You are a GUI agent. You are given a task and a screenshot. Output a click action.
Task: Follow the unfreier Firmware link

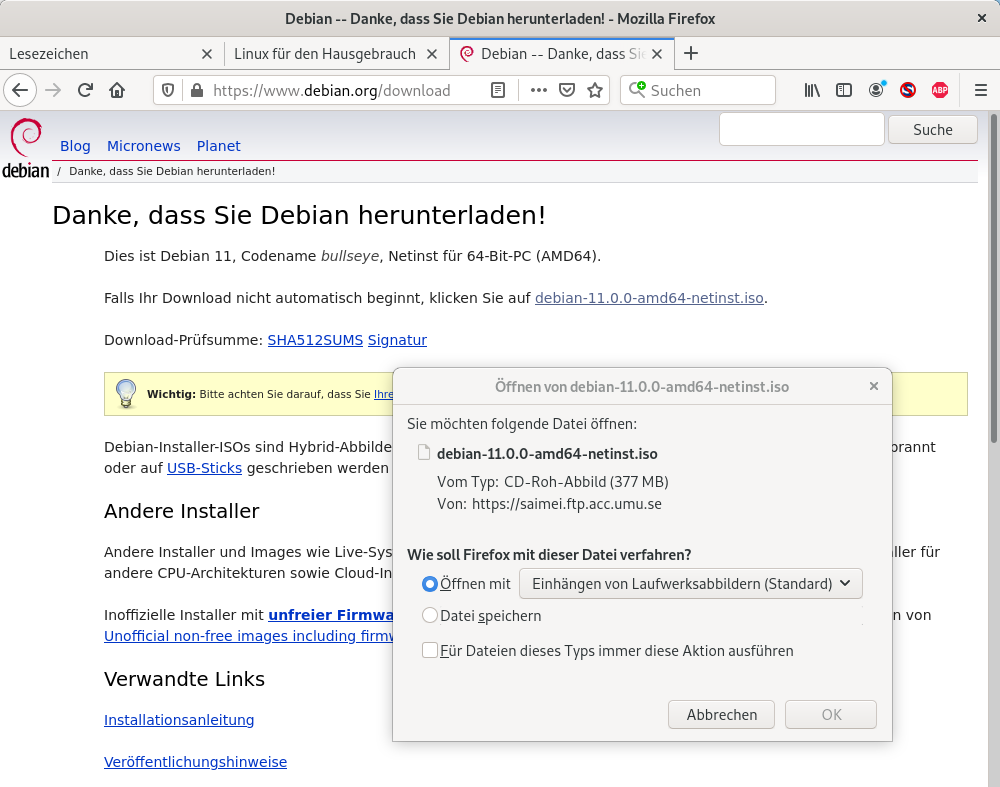point(330,615)
